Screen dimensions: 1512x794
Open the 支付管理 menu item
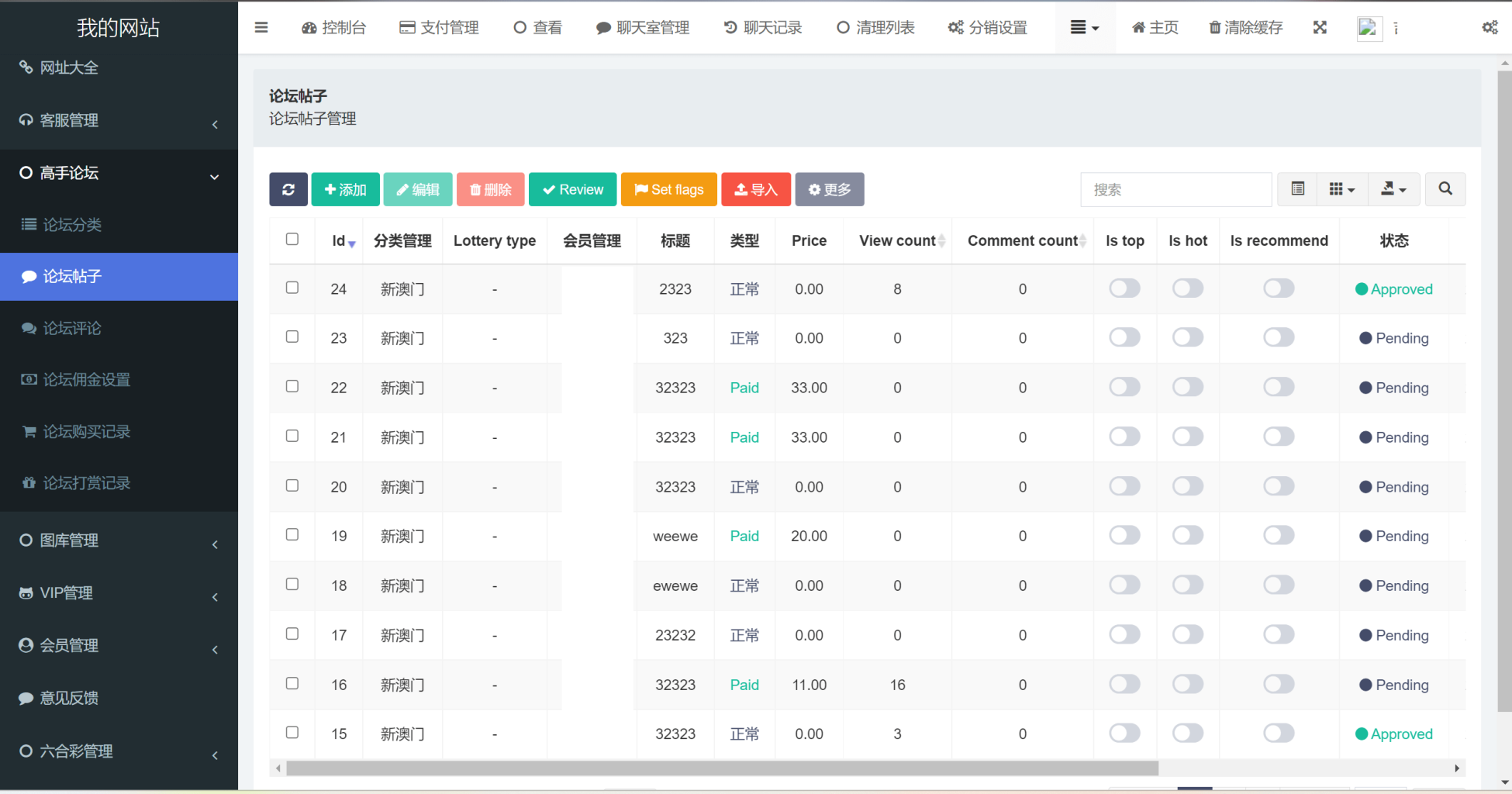pyautogui.click(x=439, y=27)
